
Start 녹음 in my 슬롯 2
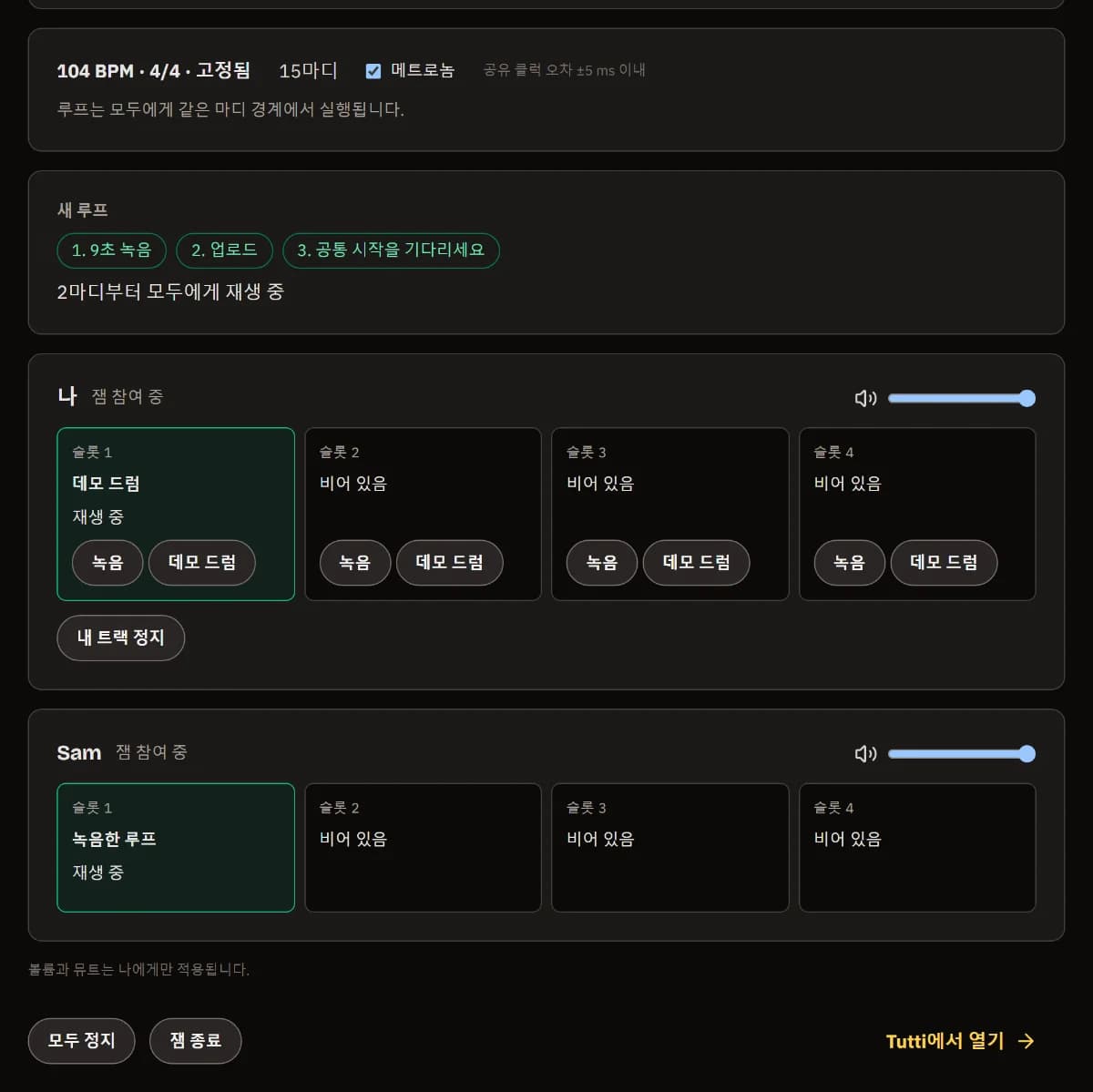click(x=355, y=562)
